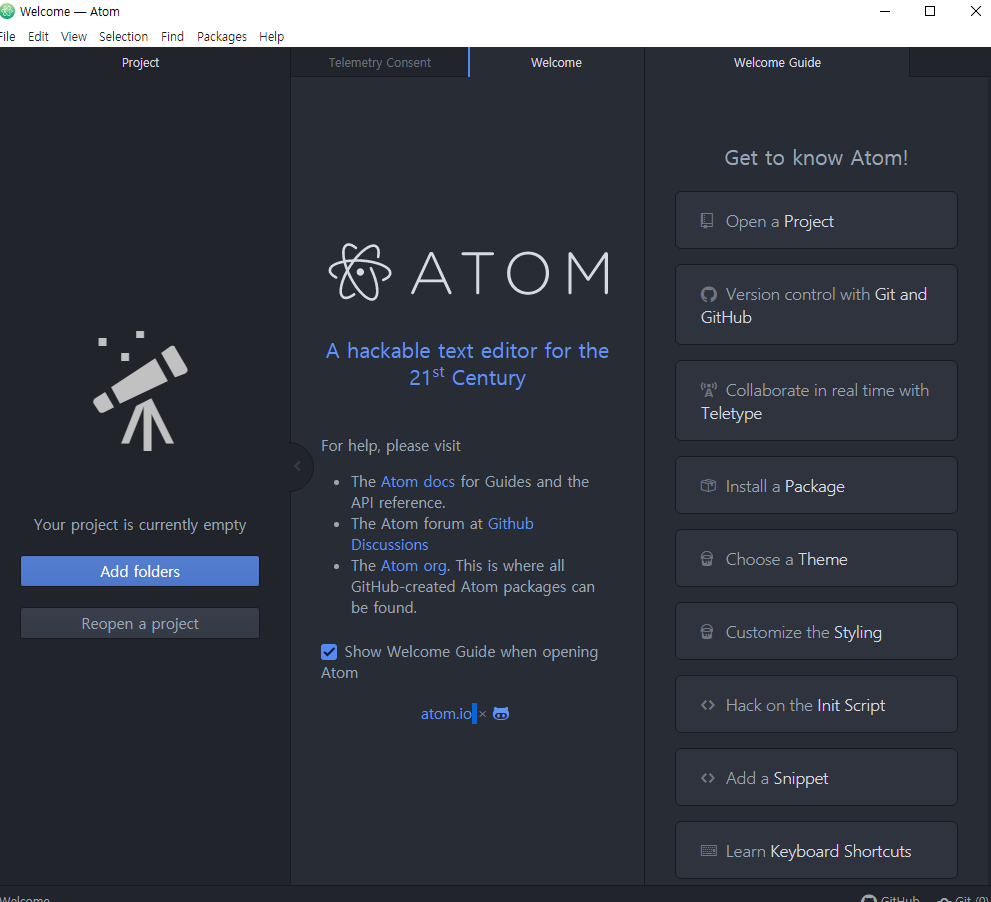Click the Add folders button
Viewport: 991px width, 902px height.
[x=140, y=571]
